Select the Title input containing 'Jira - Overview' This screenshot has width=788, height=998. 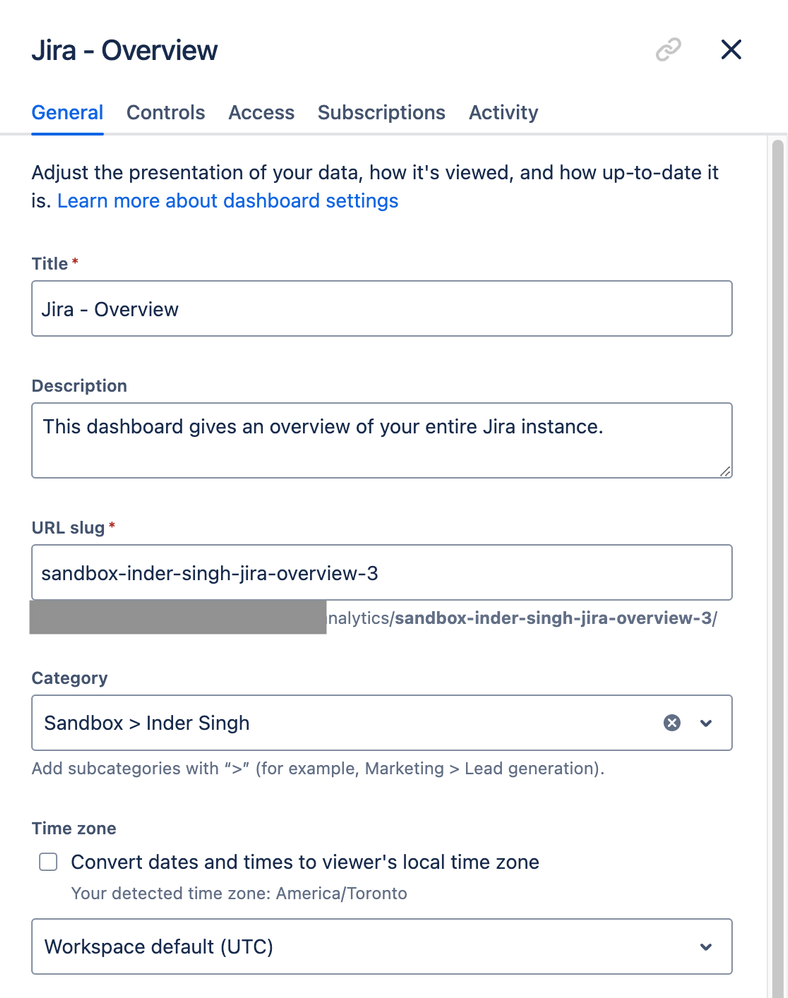tap(381, 309)
